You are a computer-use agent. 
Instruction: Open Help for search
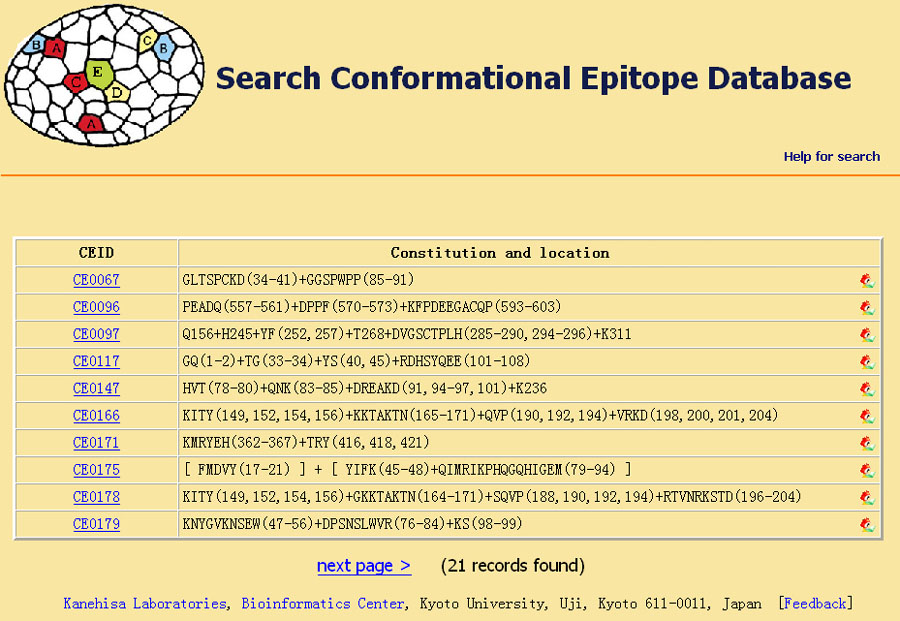pos(832,157)
